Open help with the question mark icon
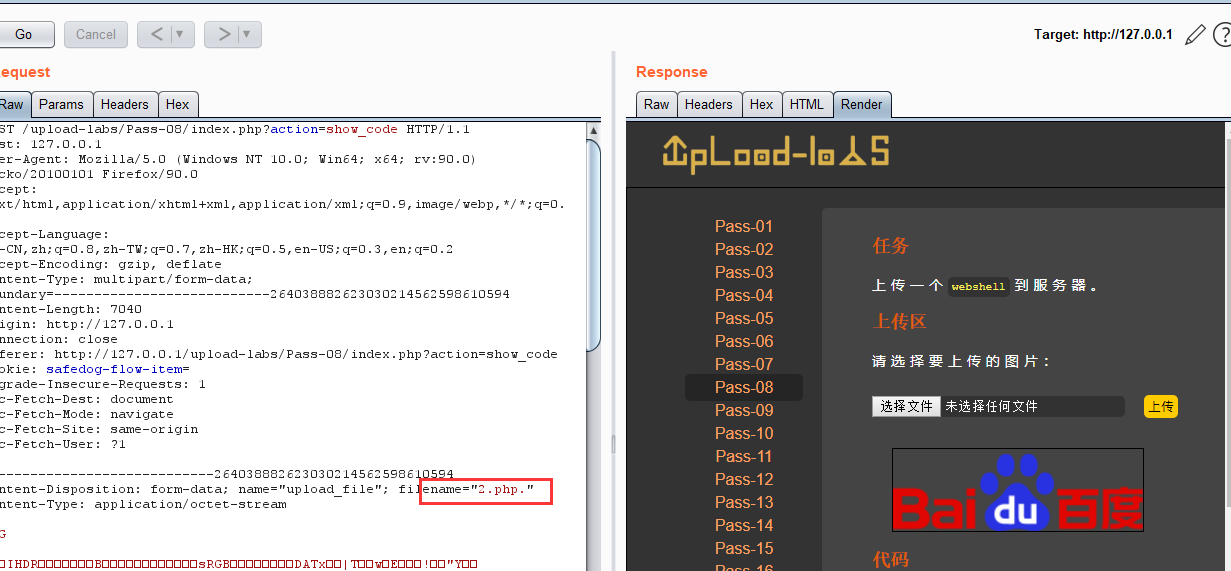Image resolution: width=1231 pixels, height=571 pixels. point(1222,35)
